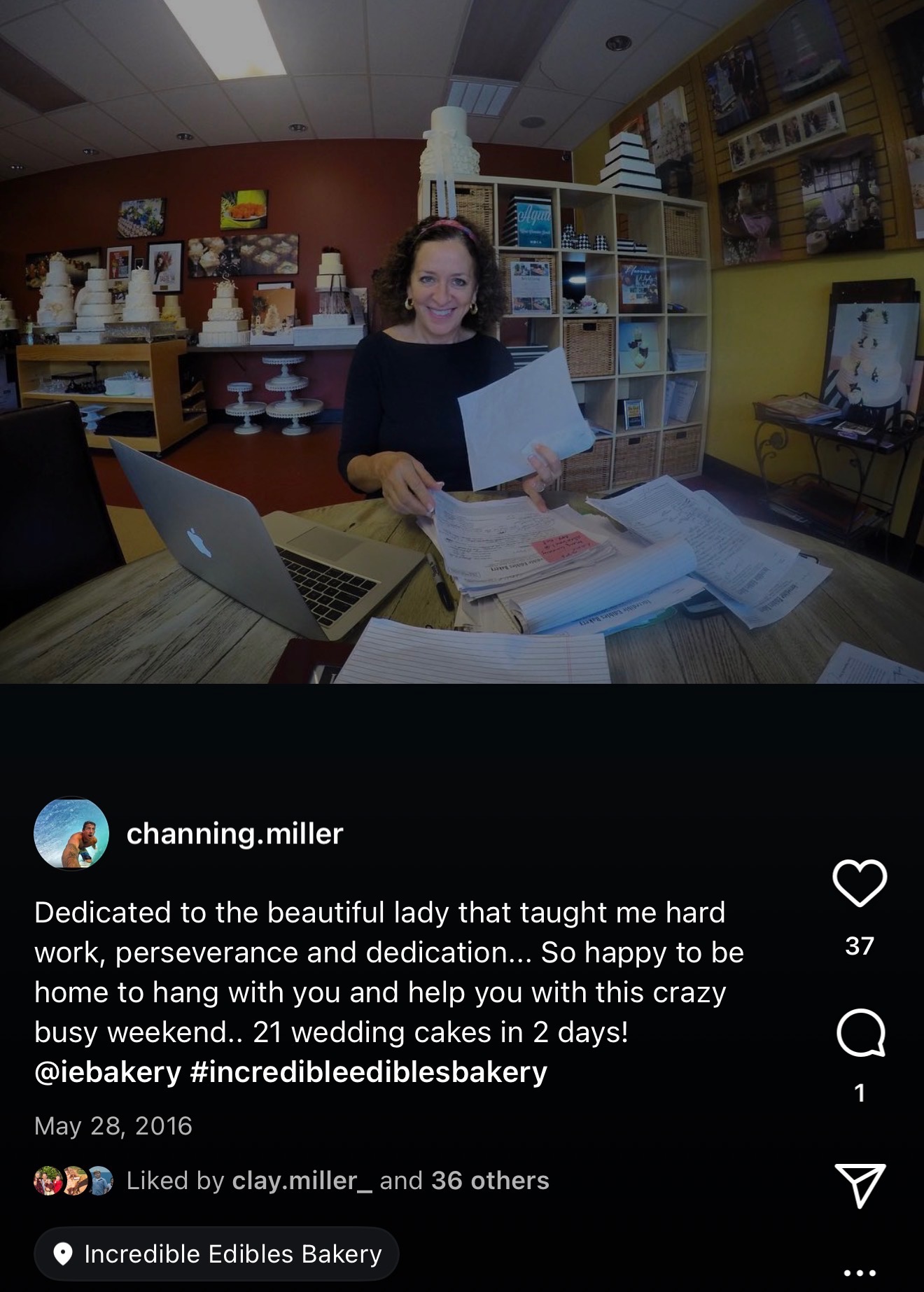Tap the bakery photo of smiling woman
The width and height of the screenshot is (924, 1292).
pos(462,342)
